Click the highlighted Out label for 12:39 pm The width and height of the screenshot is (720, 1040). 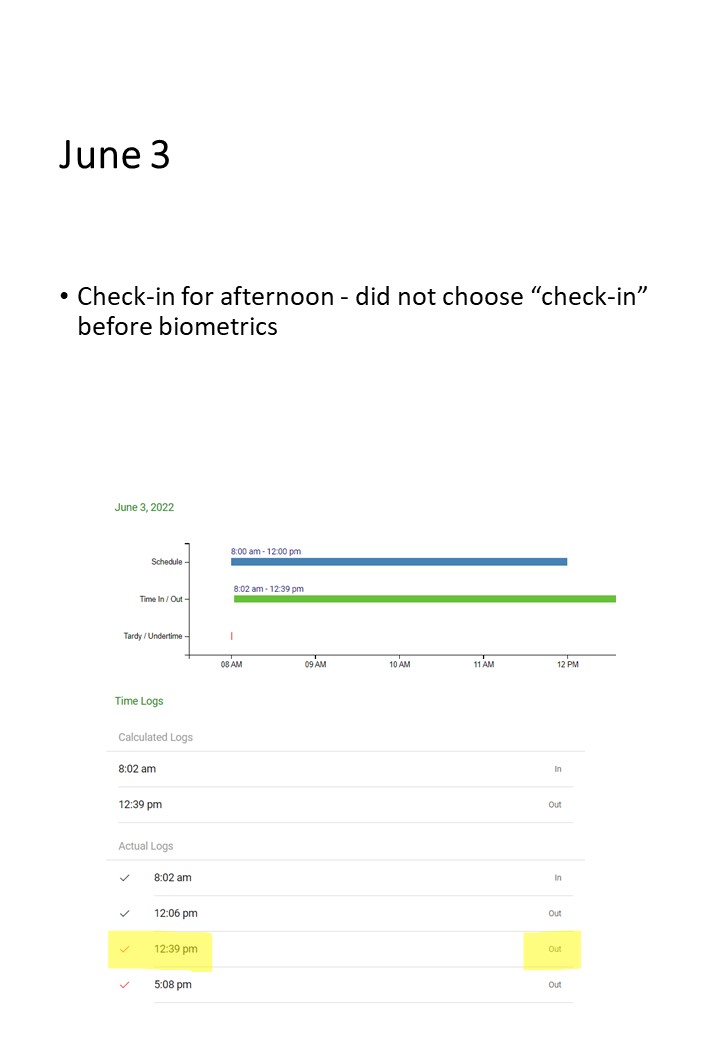(554, 949)
